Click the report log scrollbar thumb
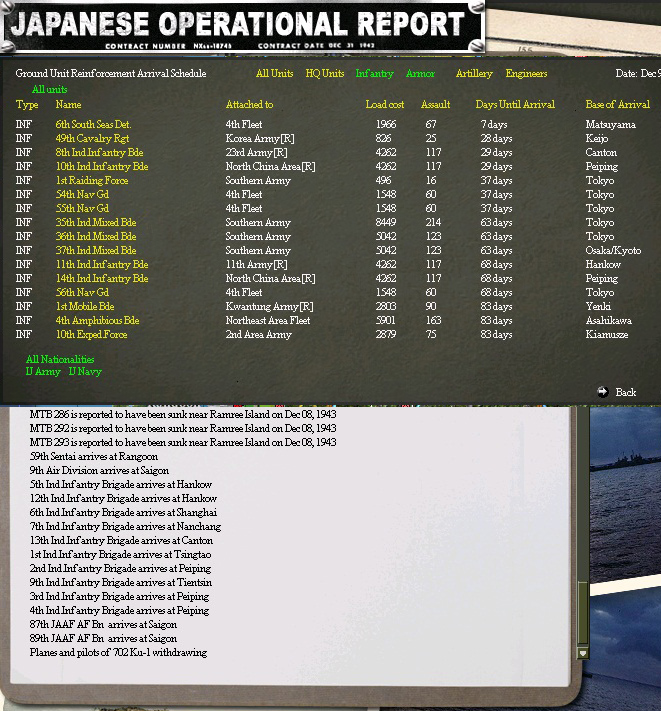 [583, 611]
